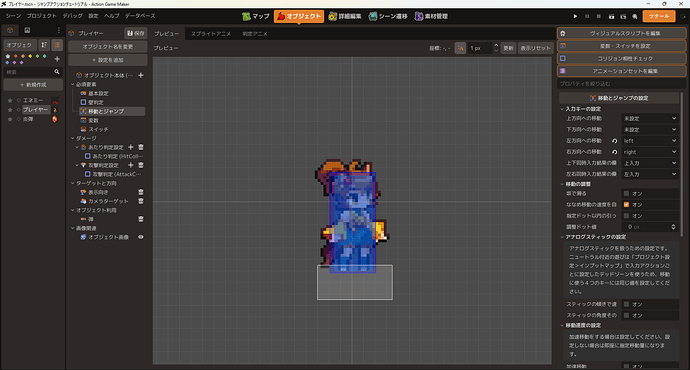
Task: Click the 保存 save button
Action: pyautogui.click(x=136, y=33)
